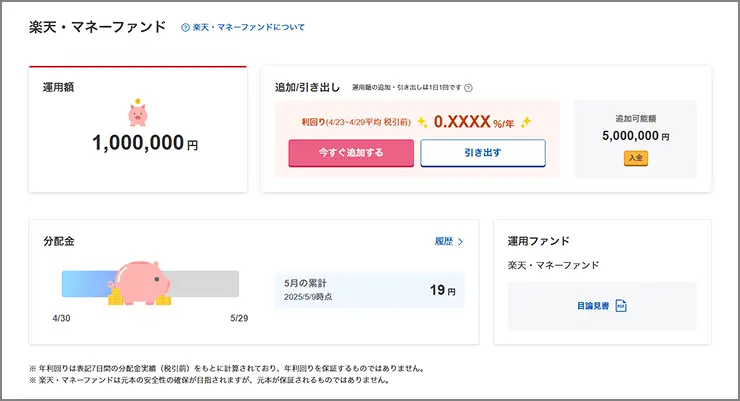Click the 5/29 end date label
This screenshot has width=740, height=401.
tap(239, 318)
